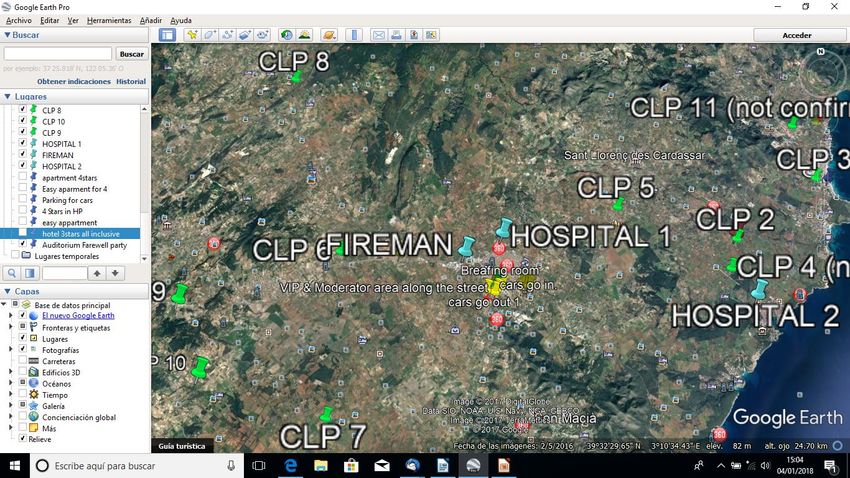The image size is (850, 478).
Task: Collapse the Buscar panel
Action: (7, 35)
